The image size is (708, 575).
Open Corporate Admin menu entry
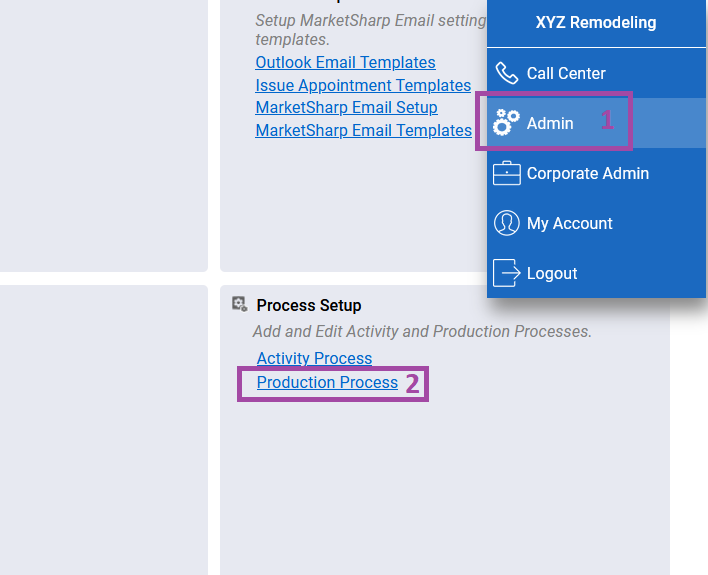[x=596, y=173]
